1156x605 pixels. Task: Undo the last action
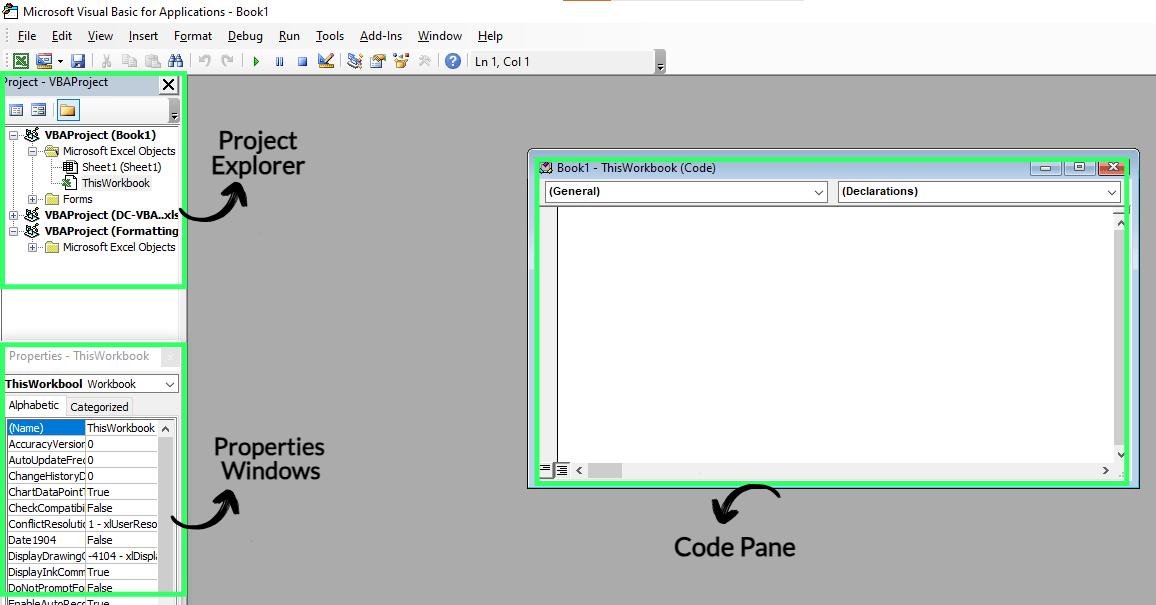(205, 60)
